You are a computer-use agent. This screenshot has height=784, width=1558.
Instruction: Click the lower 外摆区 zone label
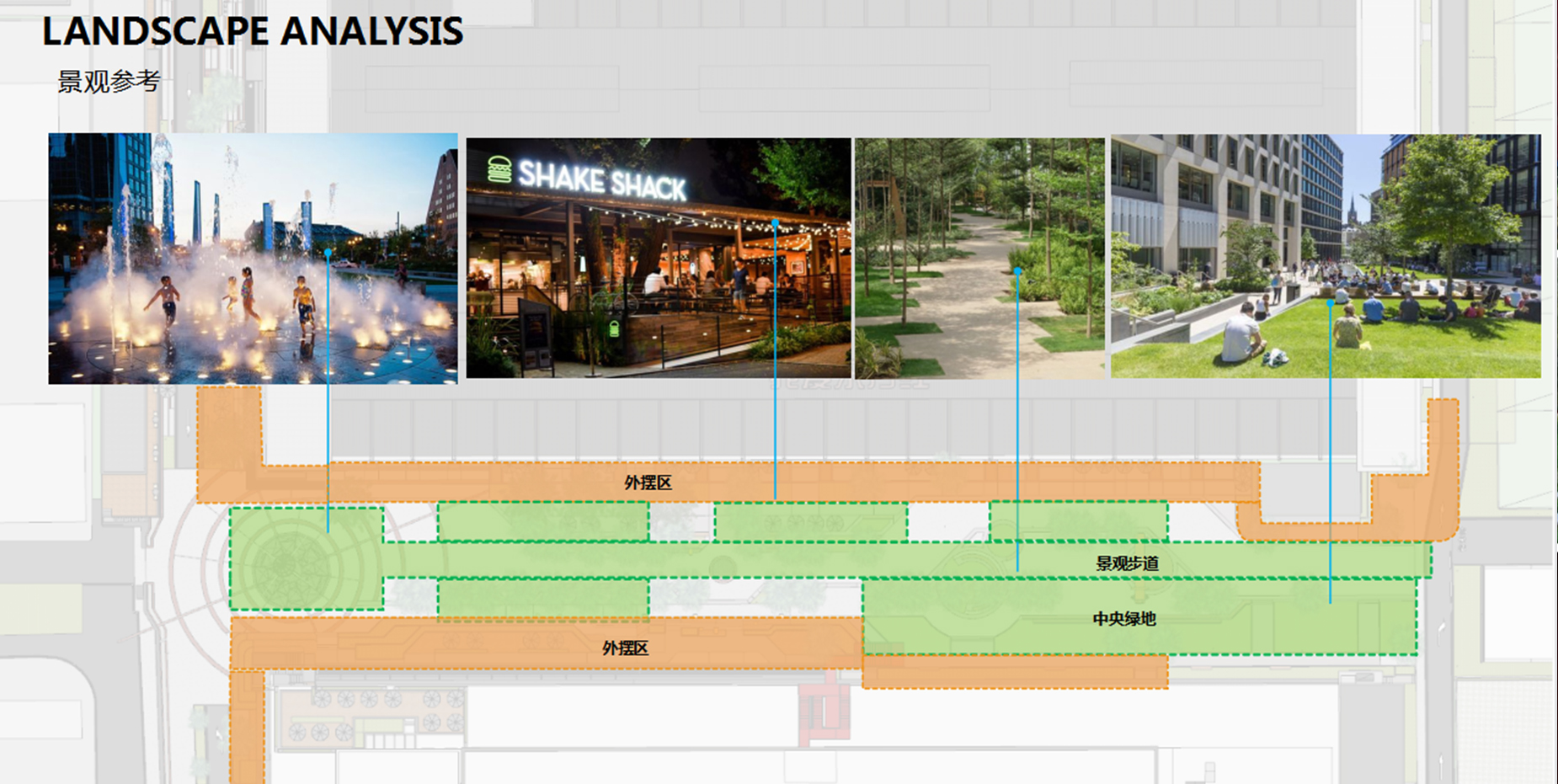click(x=625, y=648)
